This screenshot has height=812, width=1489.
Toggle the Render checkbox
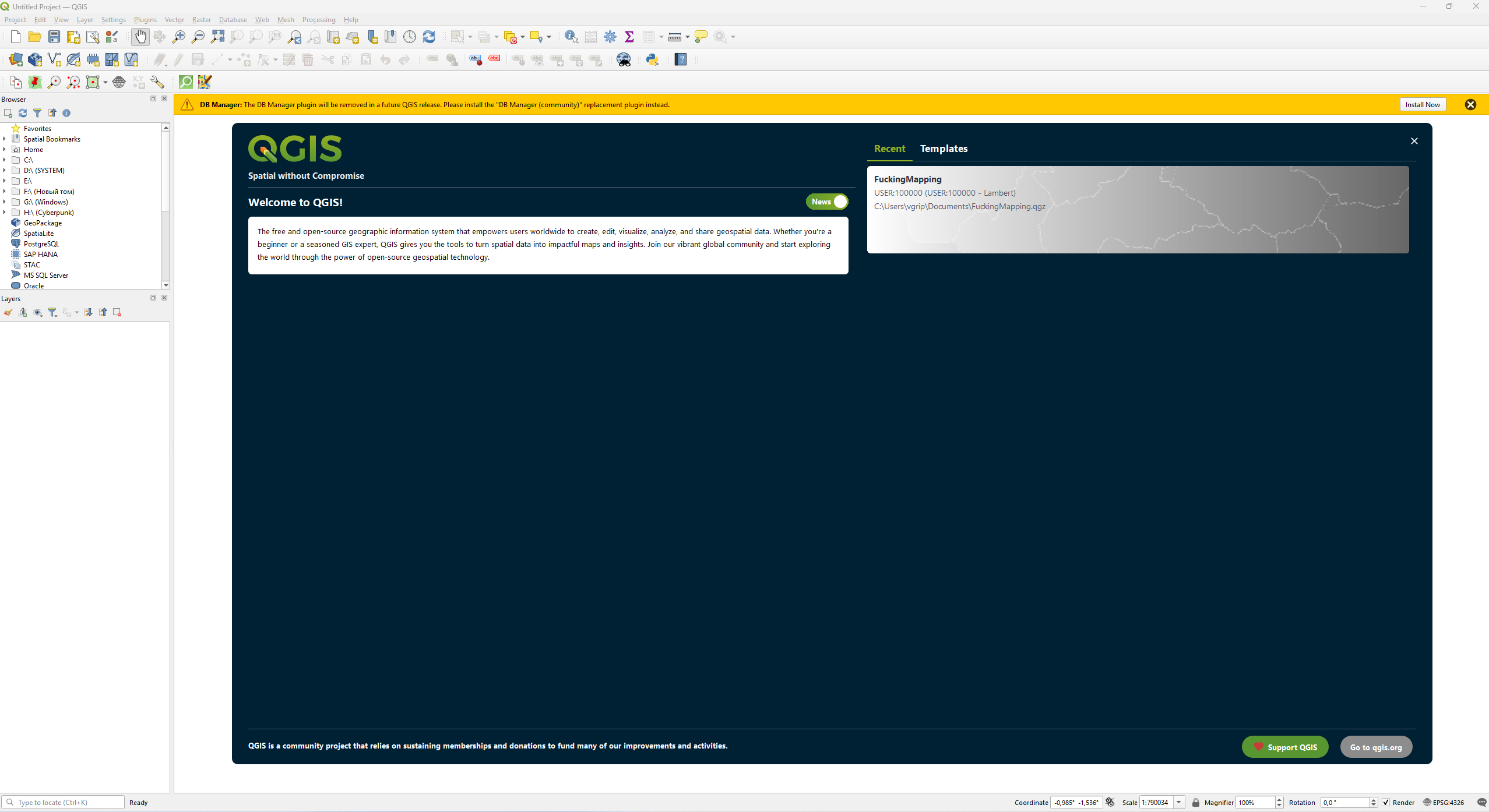(1386, 803)
